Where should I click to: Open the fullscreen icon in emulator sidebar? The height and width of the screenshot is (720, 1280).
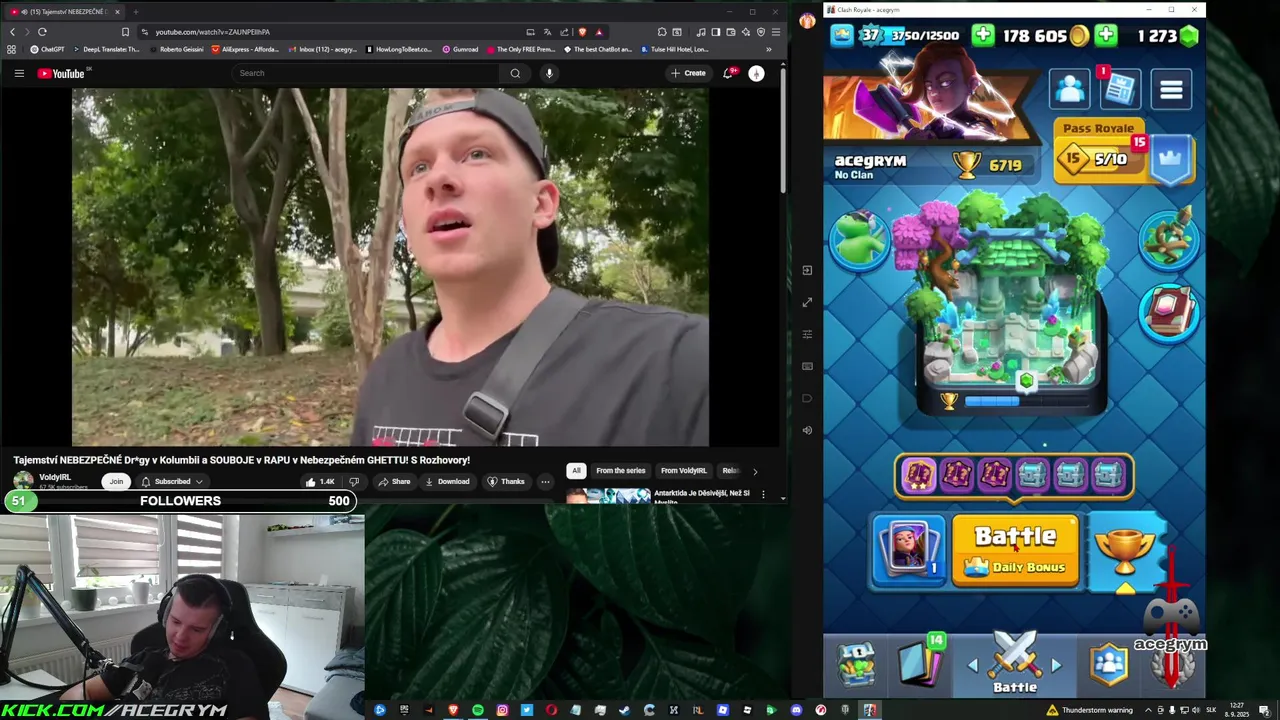(x=807, y=302)
